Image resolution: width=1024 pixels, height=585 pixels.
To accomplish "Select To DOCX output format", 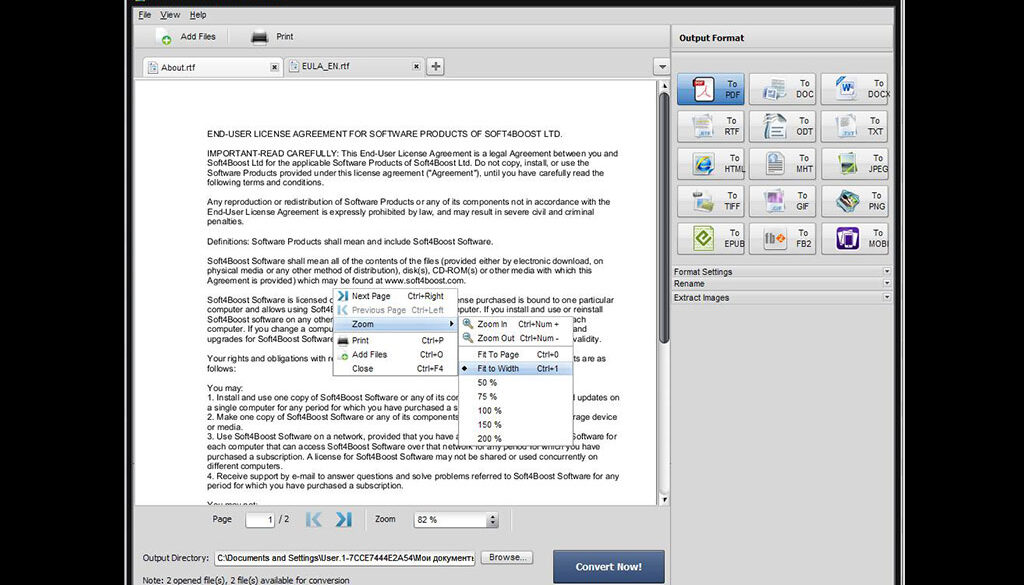I will point(854,89).
